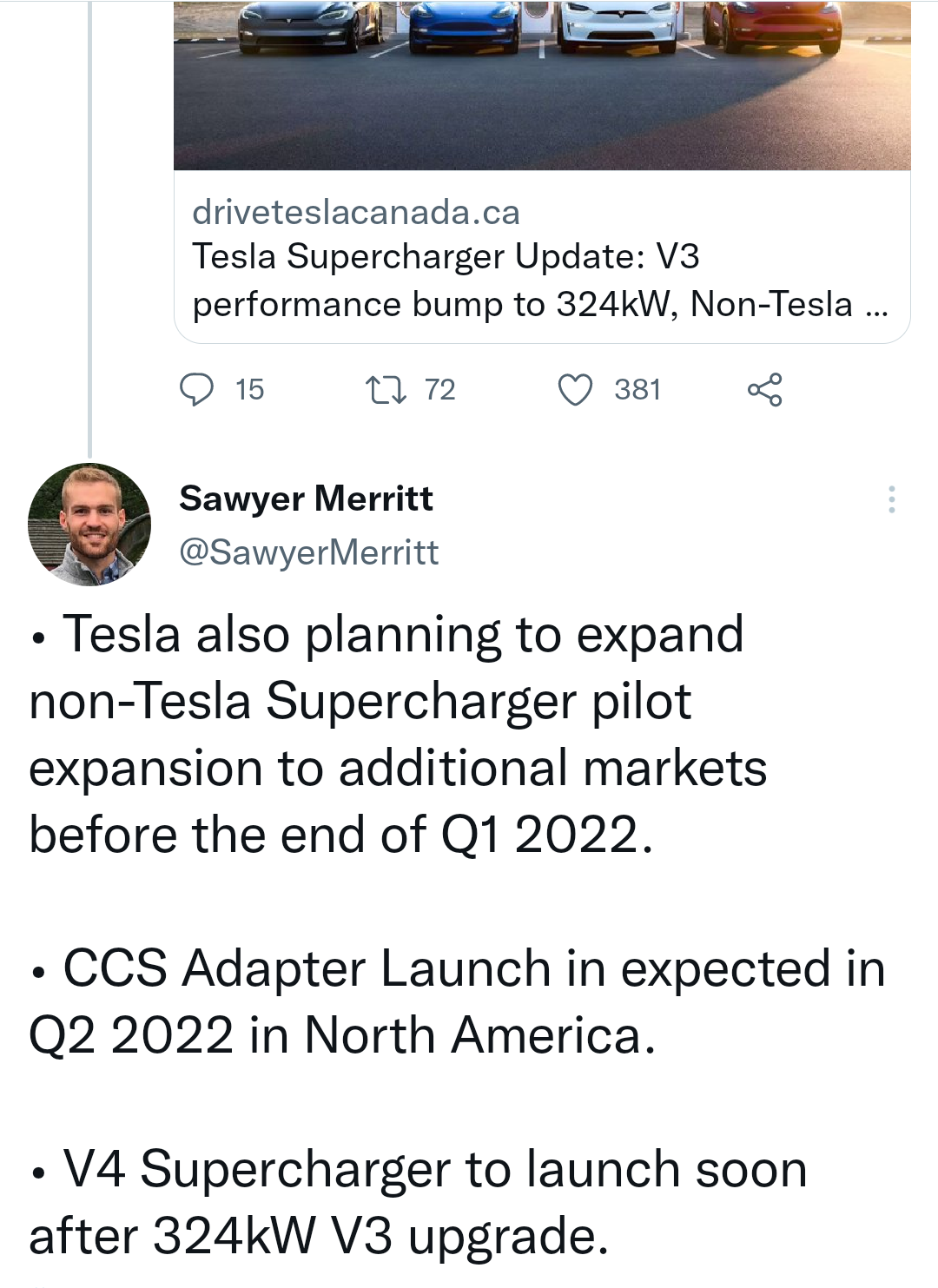Like the tweet with the heart icon
This screenshot has height=1288, width=938.
[x=575, y=389]
